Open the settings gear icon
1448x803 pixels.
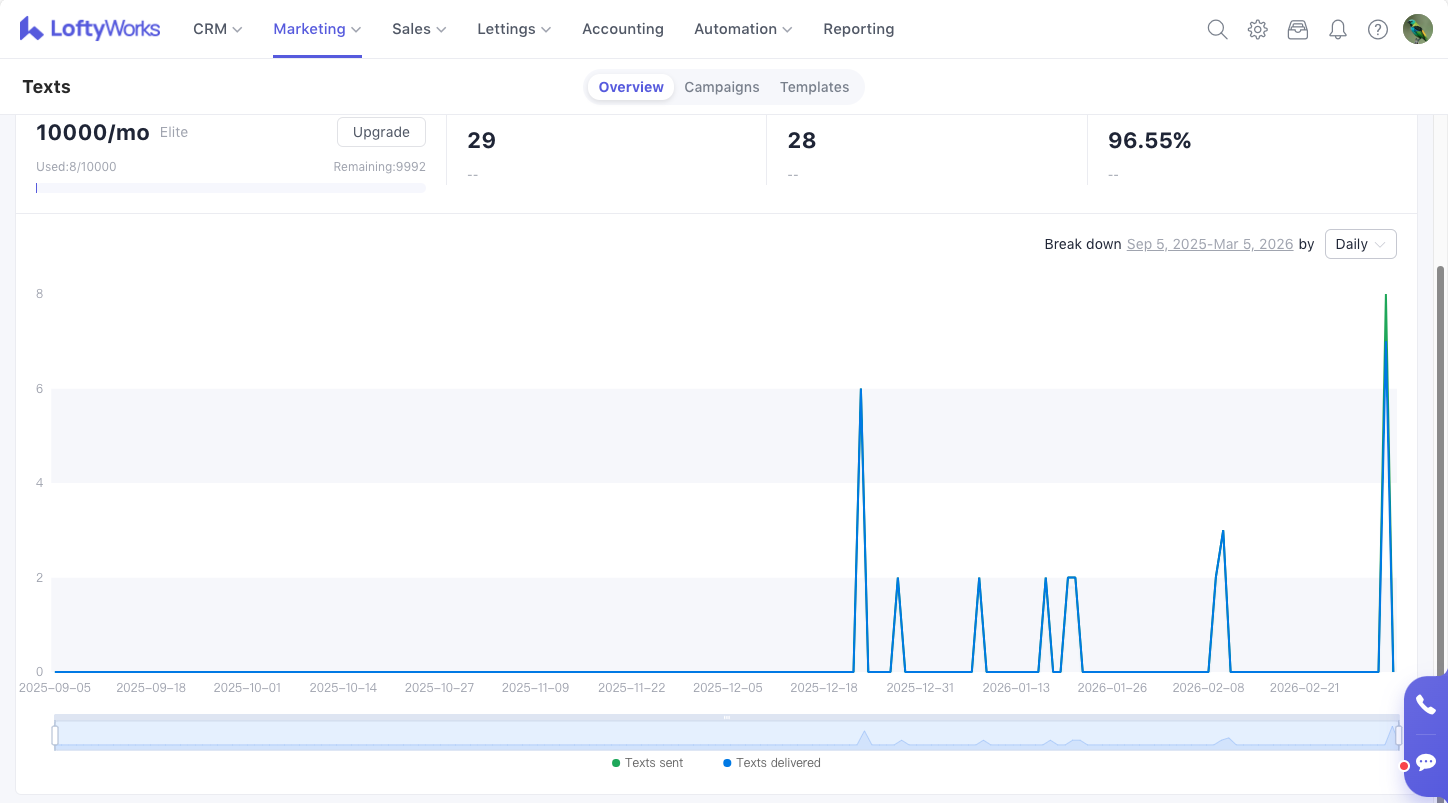pyautogui.click(x=1257, y=29)
